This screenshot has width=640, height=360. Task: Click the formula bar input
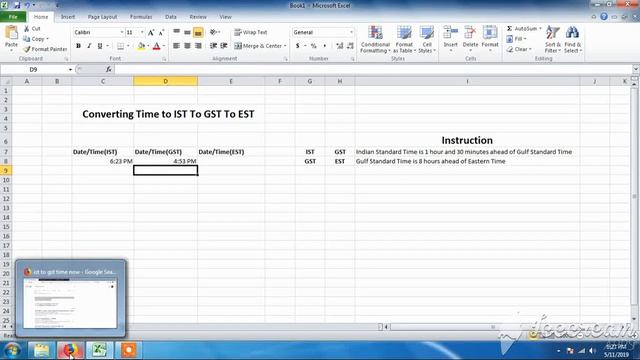(373, 69)
